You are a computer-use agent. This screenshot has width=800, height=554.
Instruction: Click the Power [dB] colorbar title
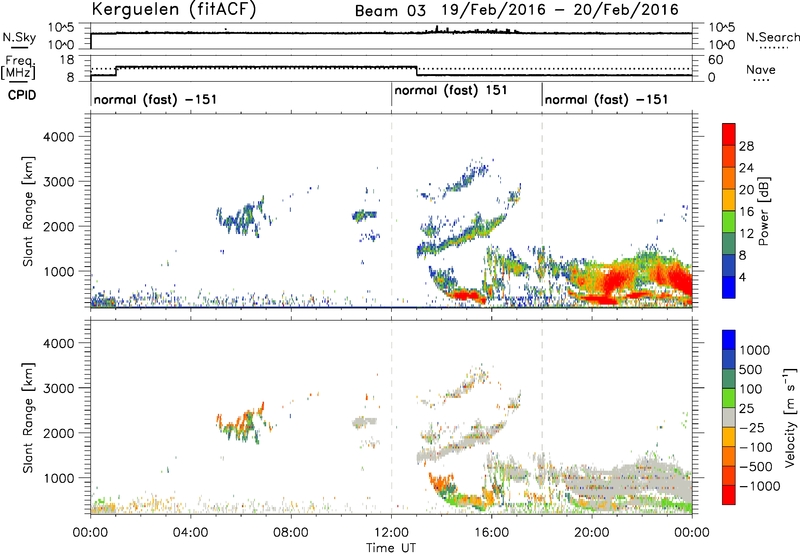coord(763,211)
